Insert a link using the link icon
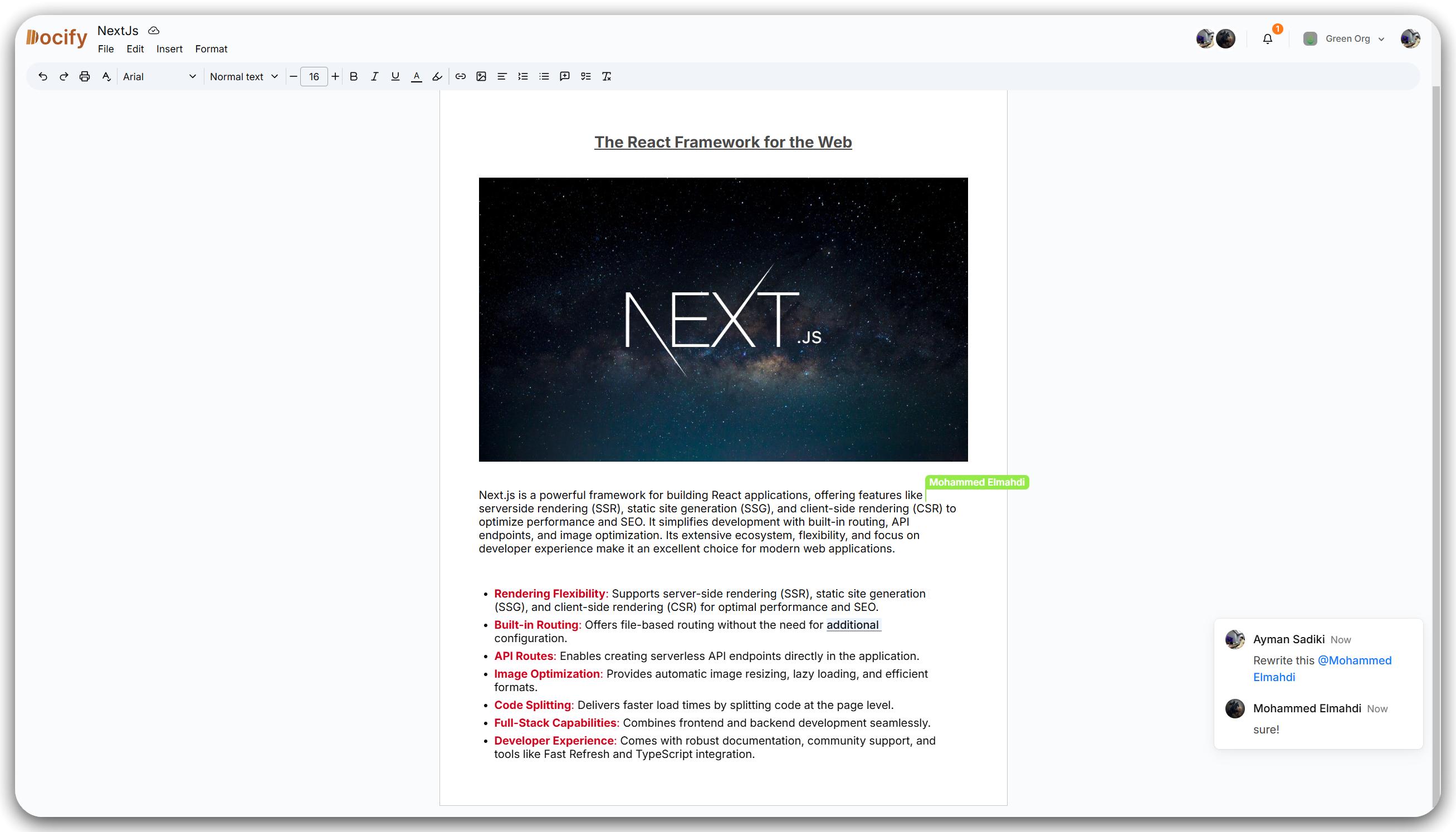This screenshot has width=1456, height=832. click(461, 76)
